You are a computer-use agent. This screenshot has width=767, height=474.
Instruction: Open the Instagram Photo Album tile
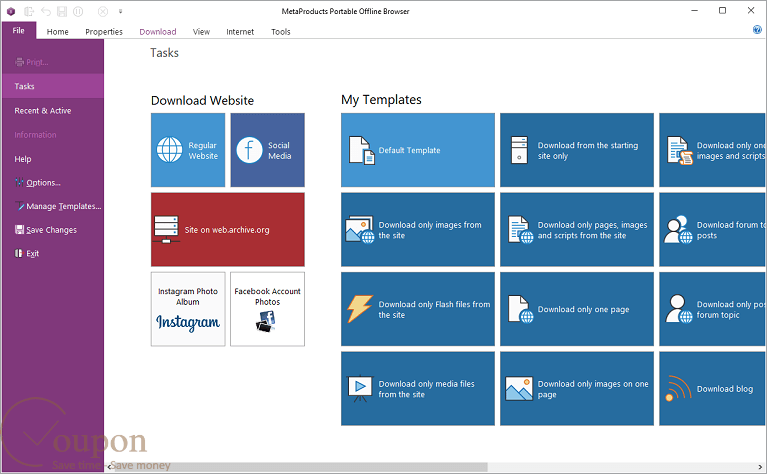coord(188,309)
